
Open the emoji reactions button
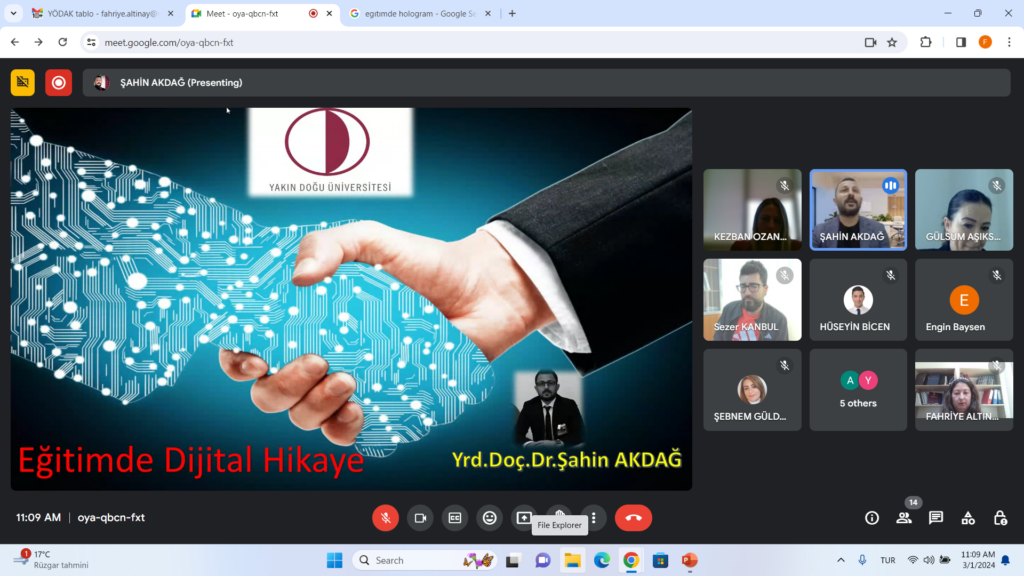tap(489, 518)
